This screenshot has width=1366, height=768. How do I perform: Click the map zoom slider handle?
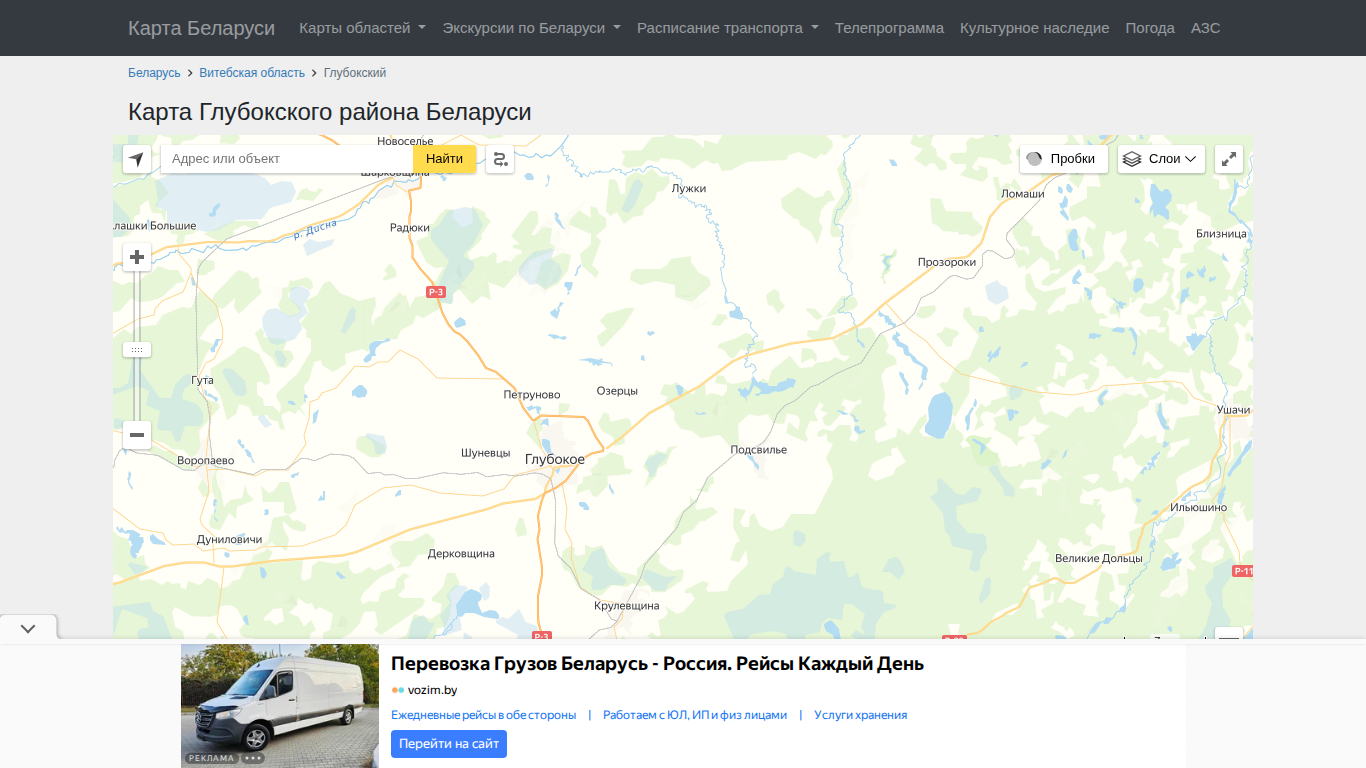click(137, 350)
